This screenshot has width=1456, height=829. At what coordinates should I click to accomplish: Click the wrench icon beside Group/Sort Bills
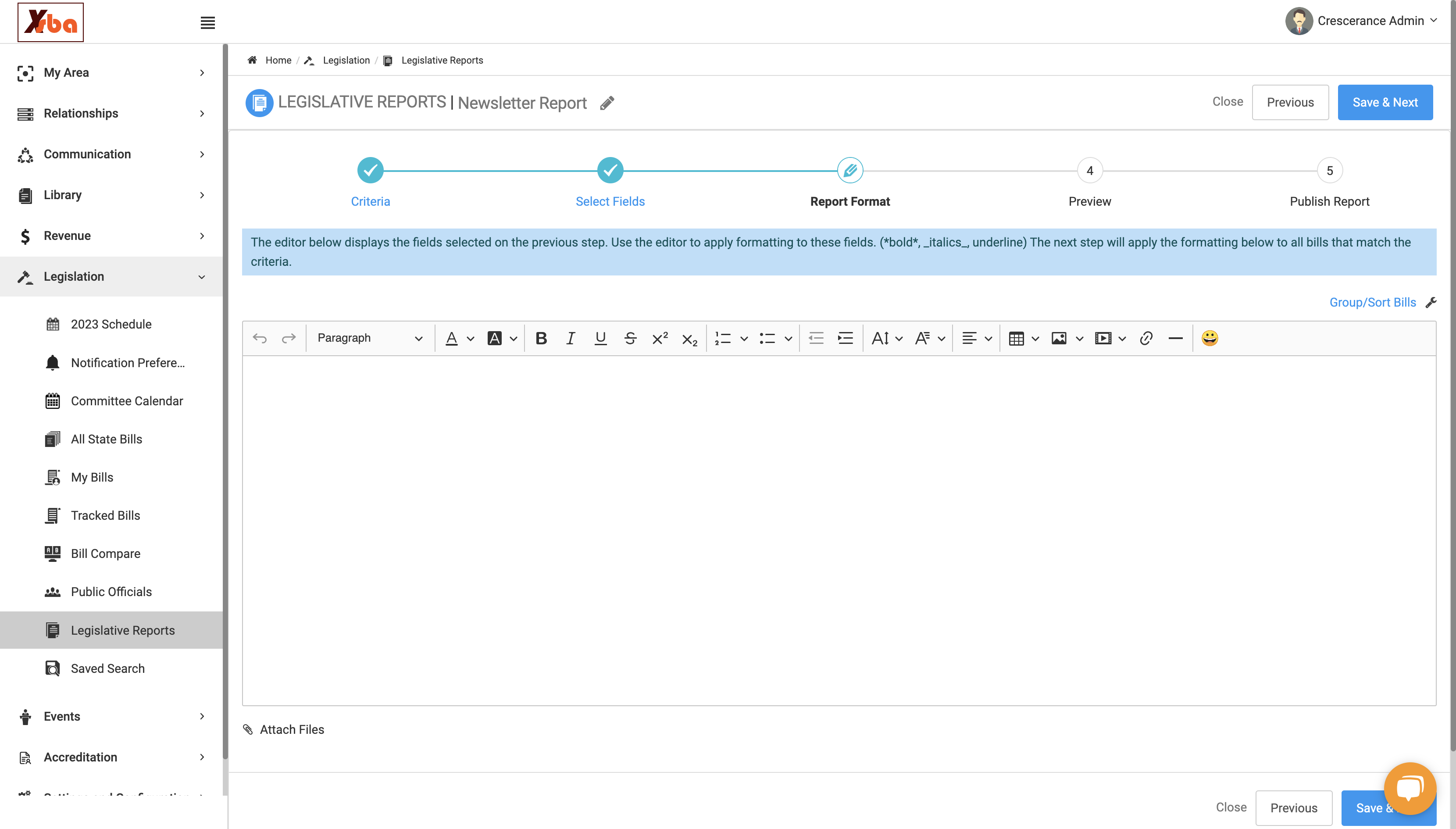[1431, 302]
